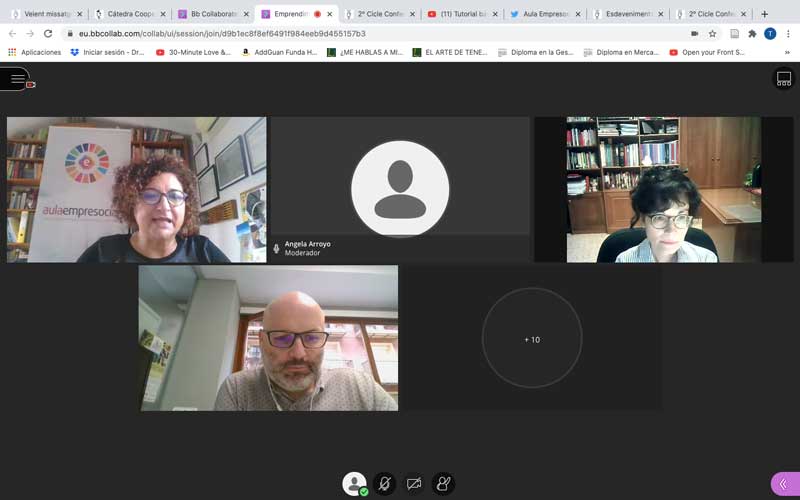
Task: Switch to last 2º Cicle Confe tab
Action: click(x=711, y=14)
